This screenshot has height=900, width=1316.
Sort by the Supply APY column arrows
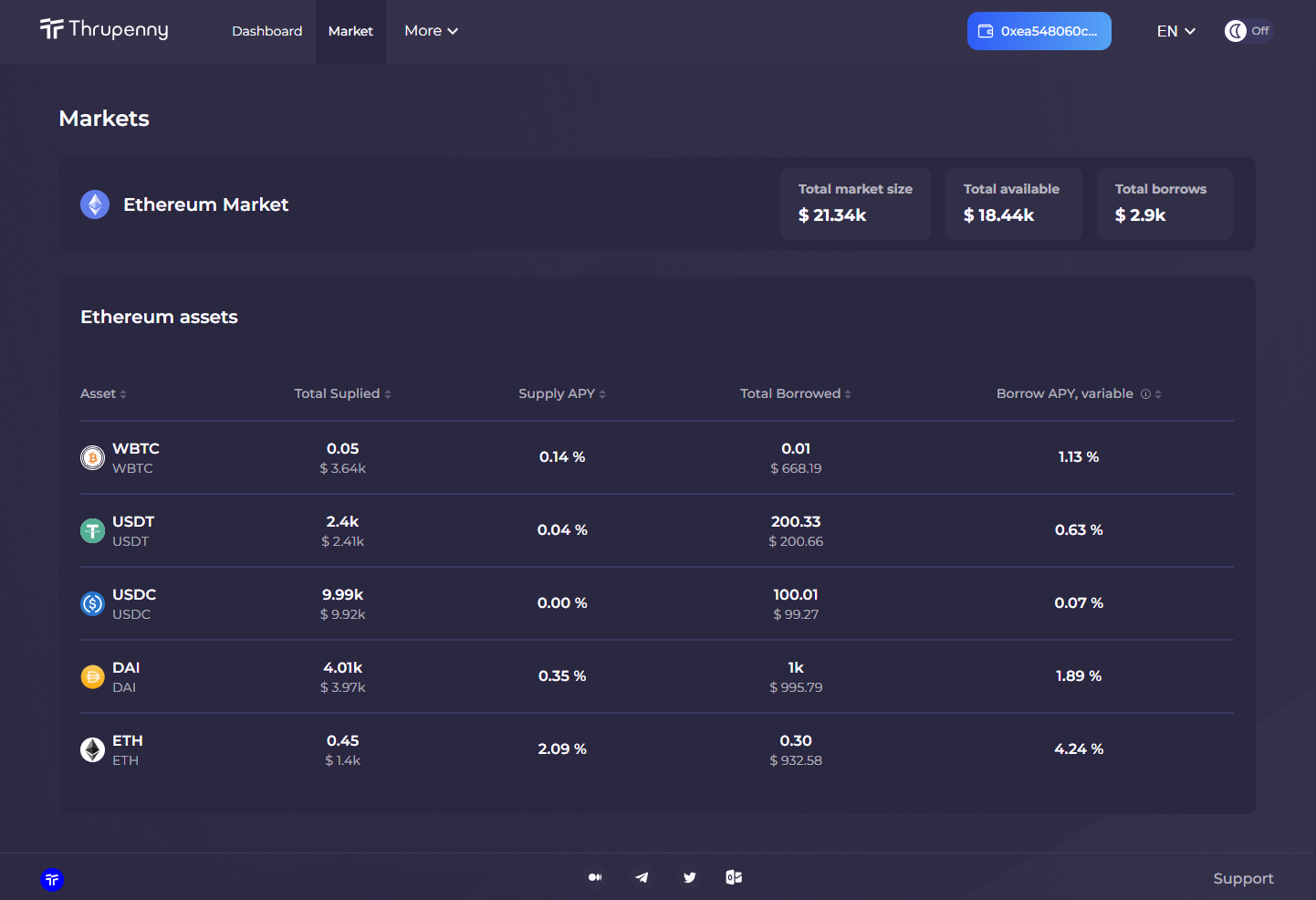point(602,394)
